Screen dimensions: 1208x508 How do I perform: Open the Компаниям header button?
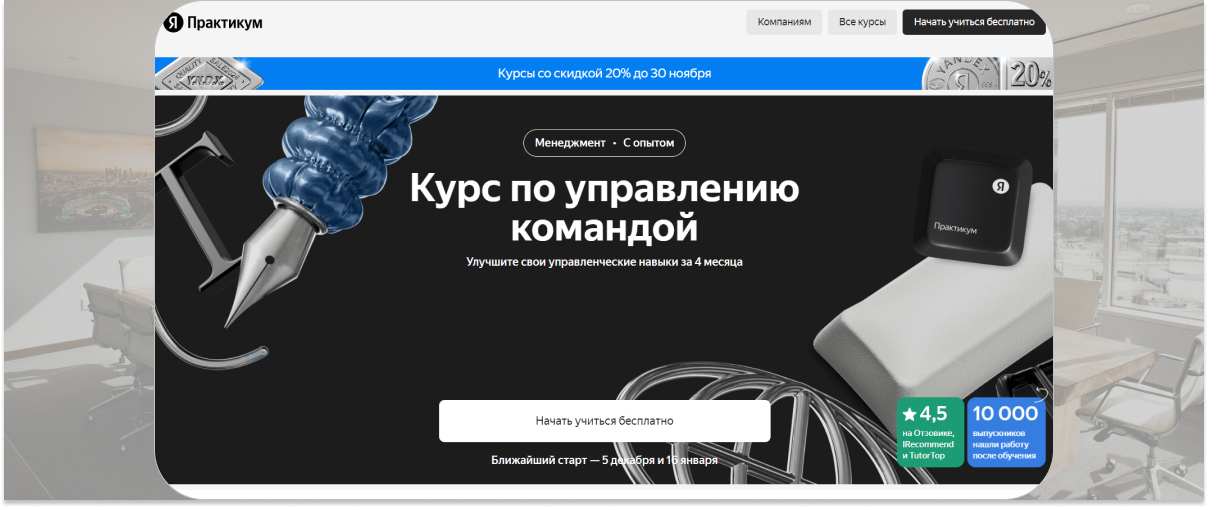click(x=784, y=22)
